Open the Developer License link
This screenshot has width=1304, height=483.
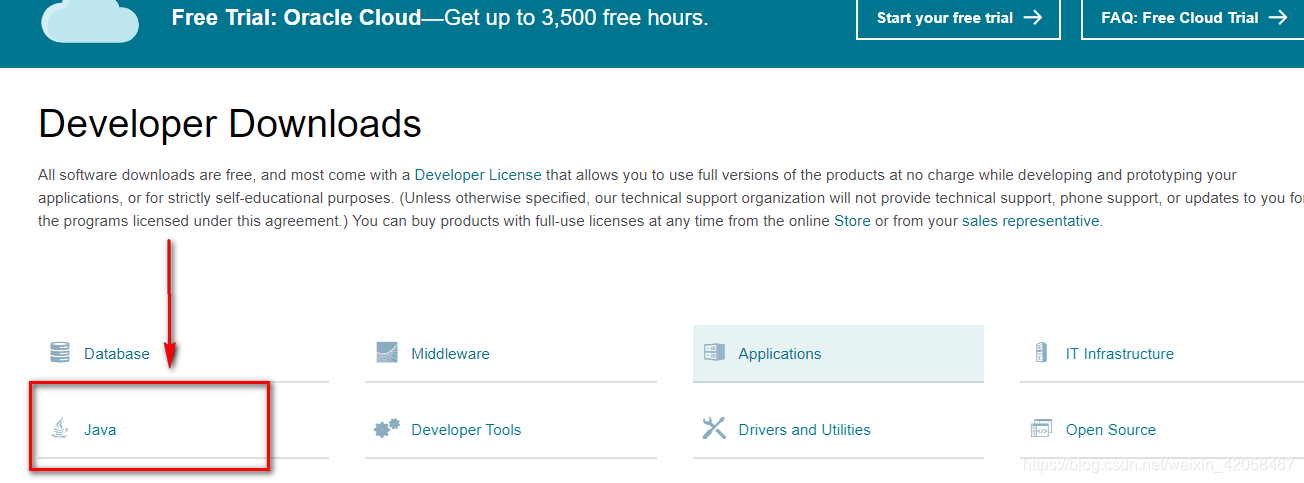tap(478, 174)
